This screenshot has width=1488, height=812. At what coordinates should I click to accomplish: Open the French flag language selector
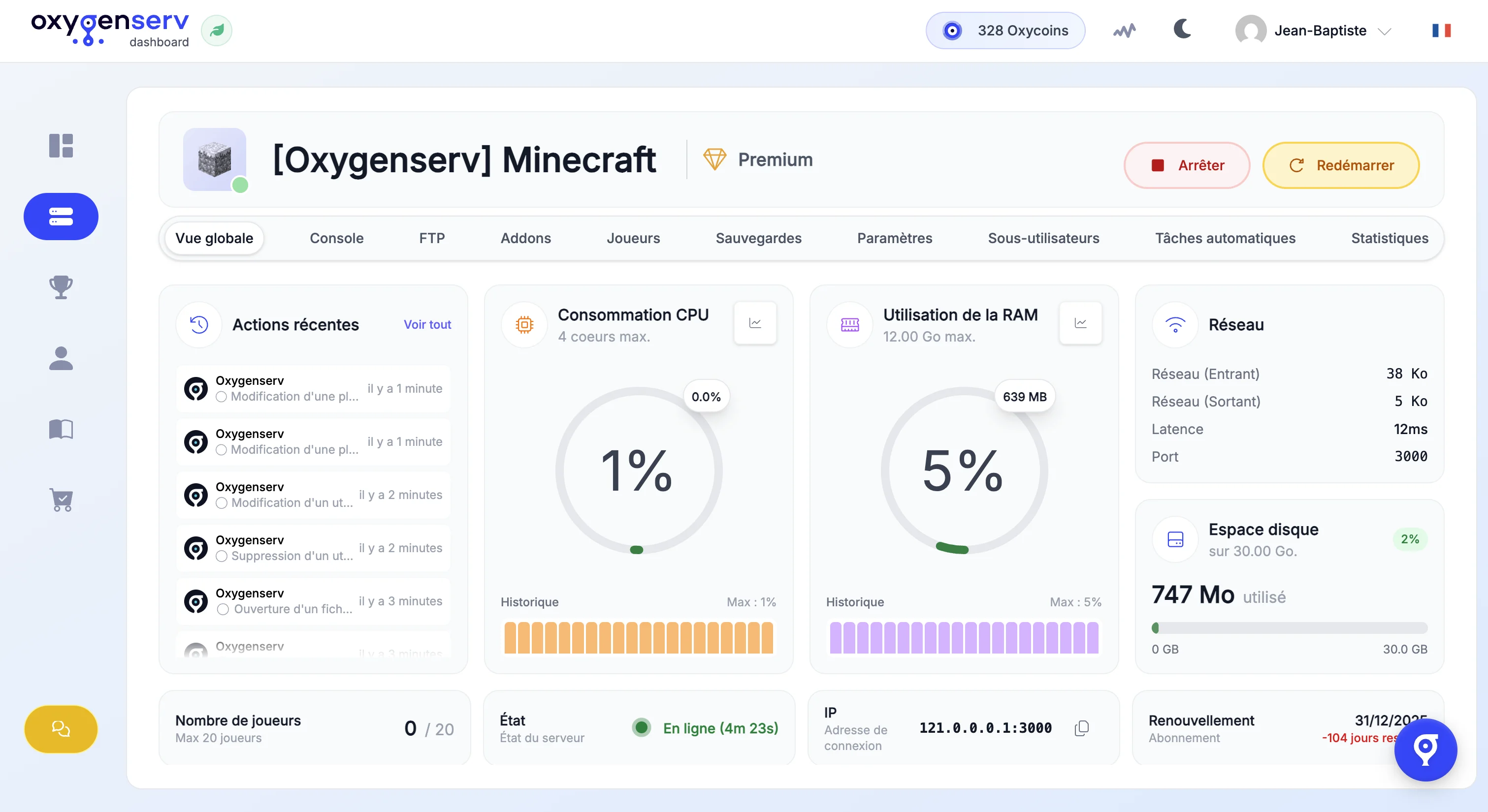click(1441, 31)
